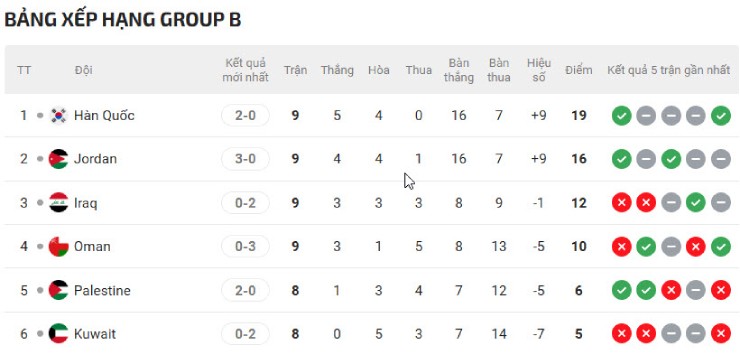Click the Kuwait flag icon
740x364 pixels.
pyautogui.click(x=59, y=334)
